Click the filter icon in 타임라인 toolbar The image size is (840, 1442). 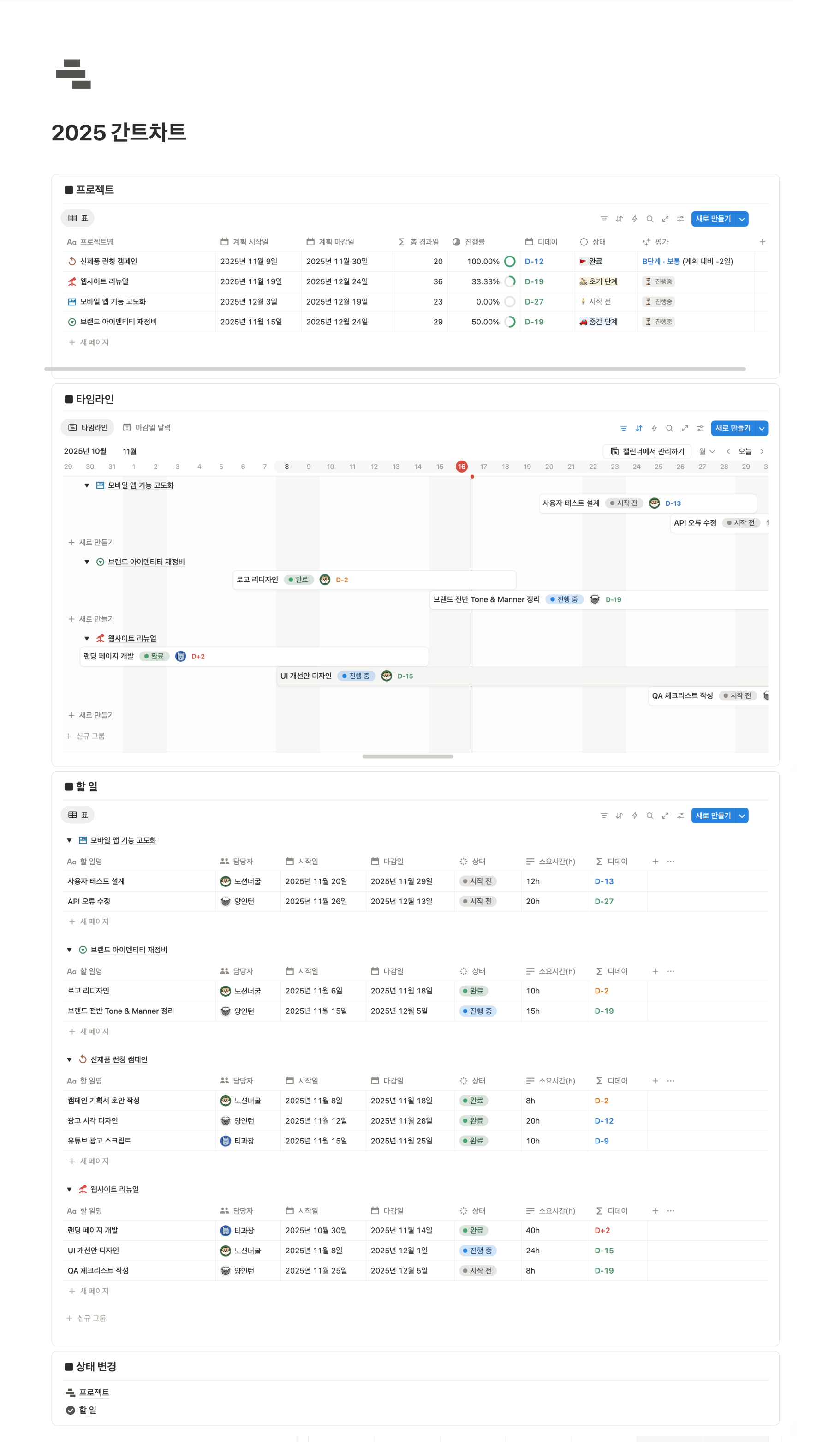tap(624, 429)
